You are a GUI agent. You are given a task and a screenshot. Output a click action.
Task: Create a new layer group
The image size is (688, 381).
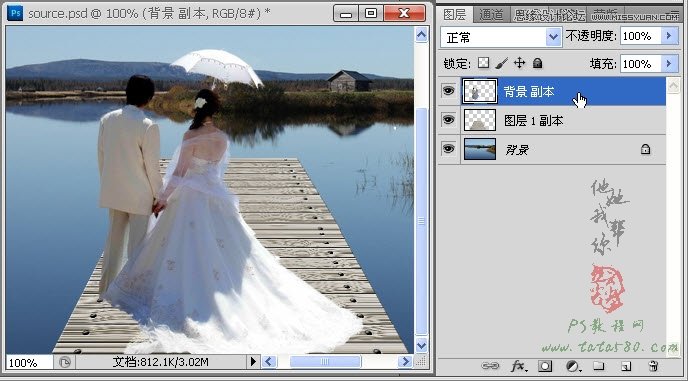point(599,366)
